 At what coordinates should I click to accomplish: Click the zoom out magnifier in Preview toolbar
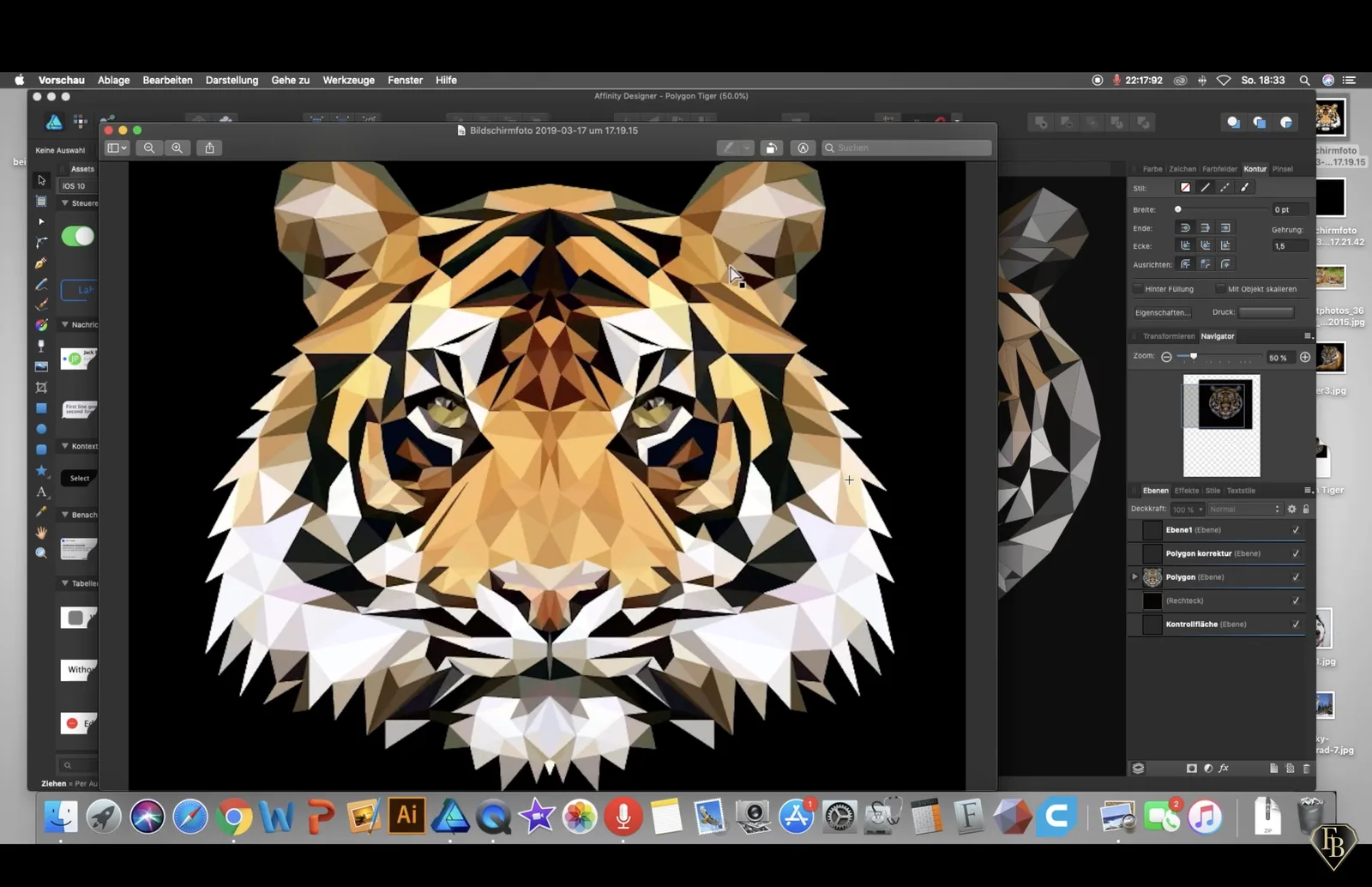(x=149, y=148)
